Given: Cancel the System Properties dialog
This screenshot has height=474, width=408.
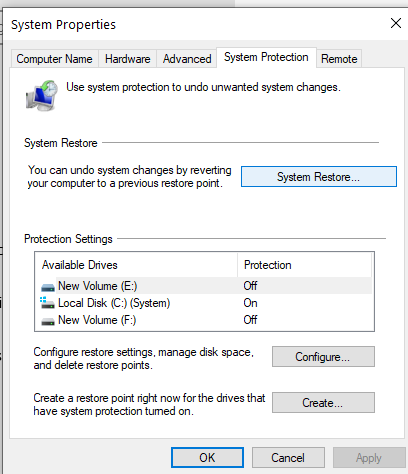Looking at the screenshot, I should 288,458.
